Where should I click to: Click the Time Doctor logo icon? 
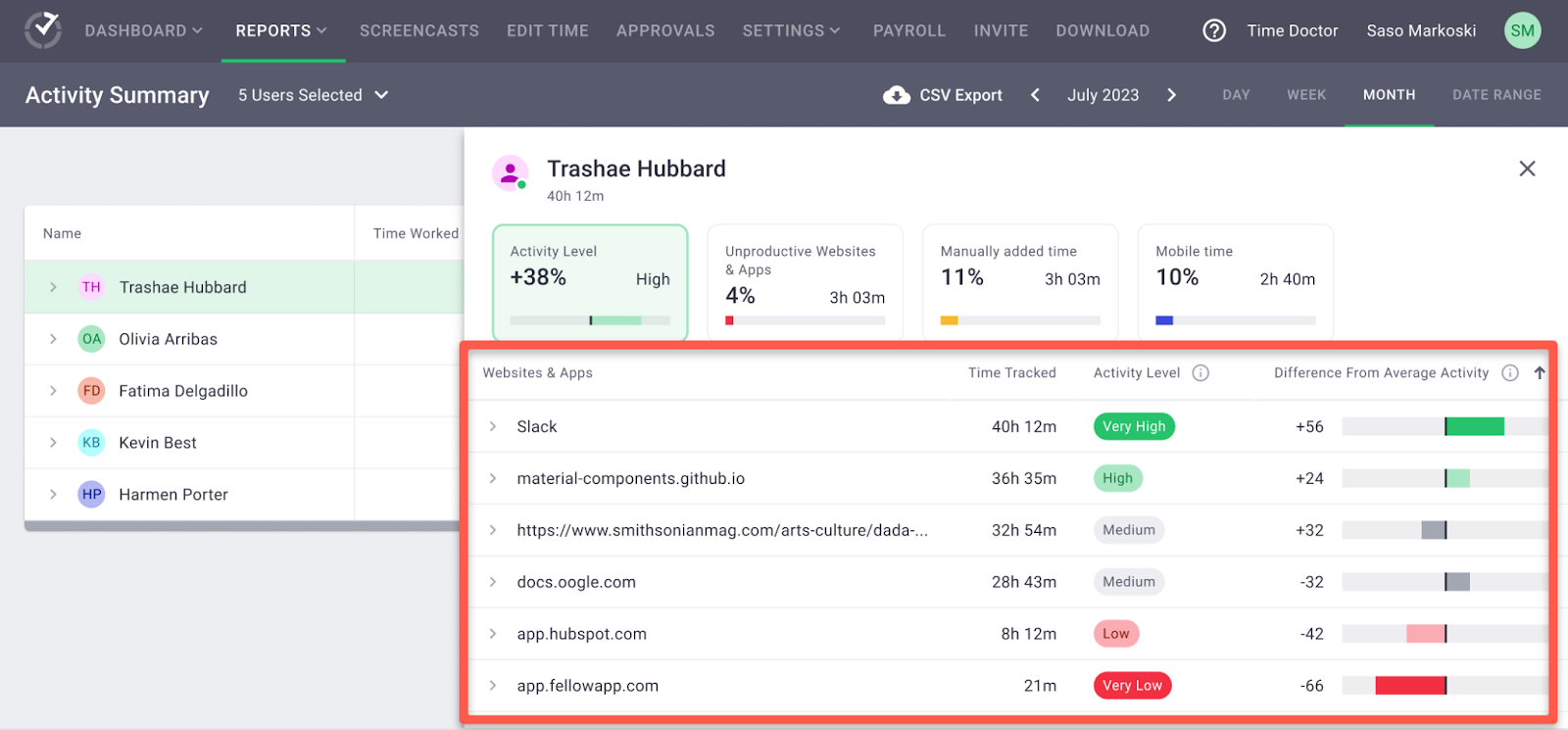43,30
